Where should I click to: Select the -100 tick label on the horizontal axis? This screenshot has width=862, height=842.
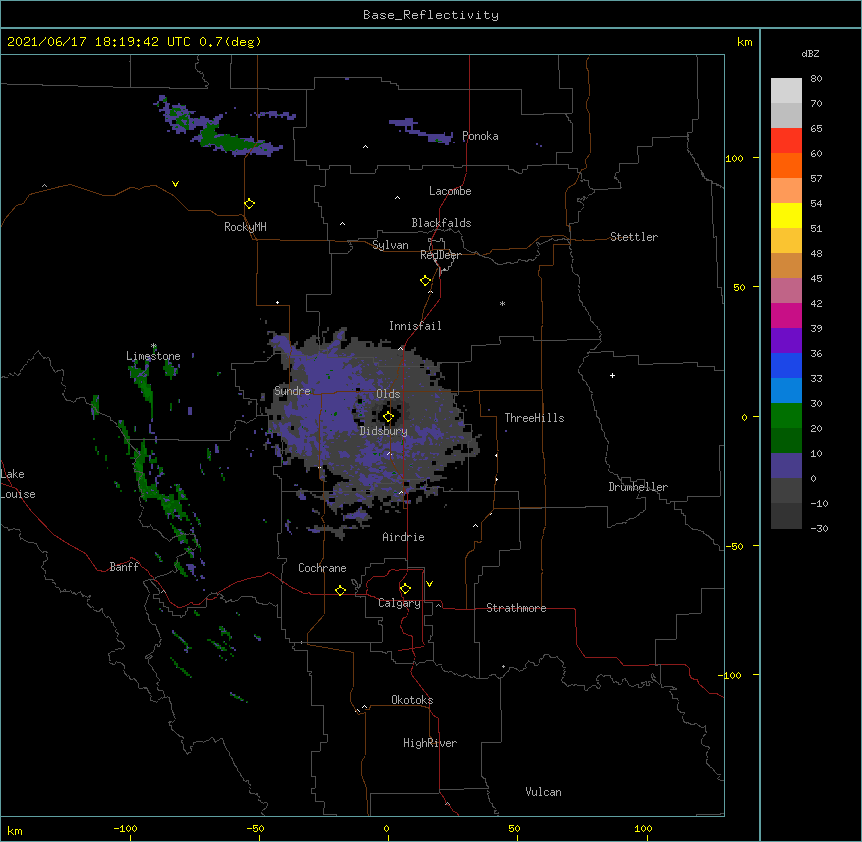(x=125, y=828)
